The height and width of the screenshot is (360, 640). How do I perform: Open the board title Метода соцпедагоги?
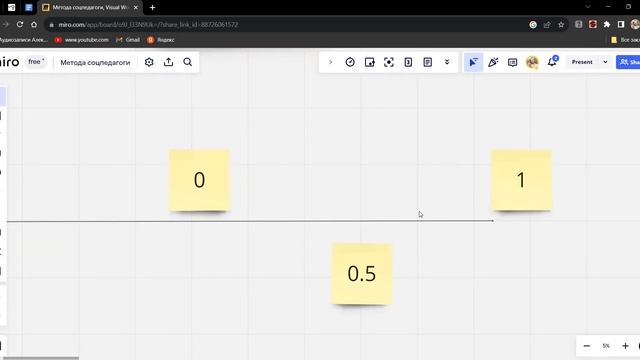tap(95, 62)
